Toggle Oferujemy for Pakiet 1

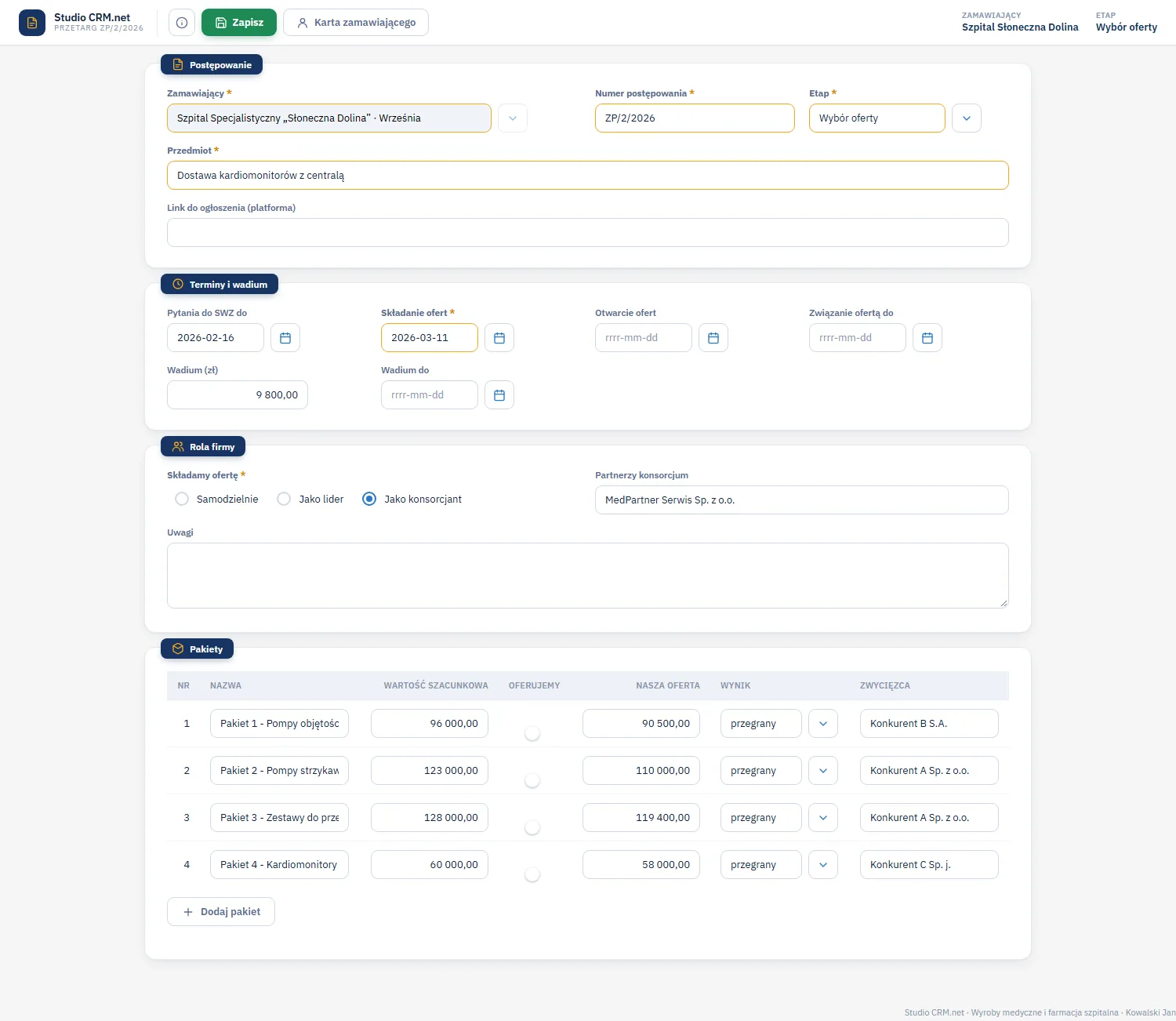pos(532,733)
